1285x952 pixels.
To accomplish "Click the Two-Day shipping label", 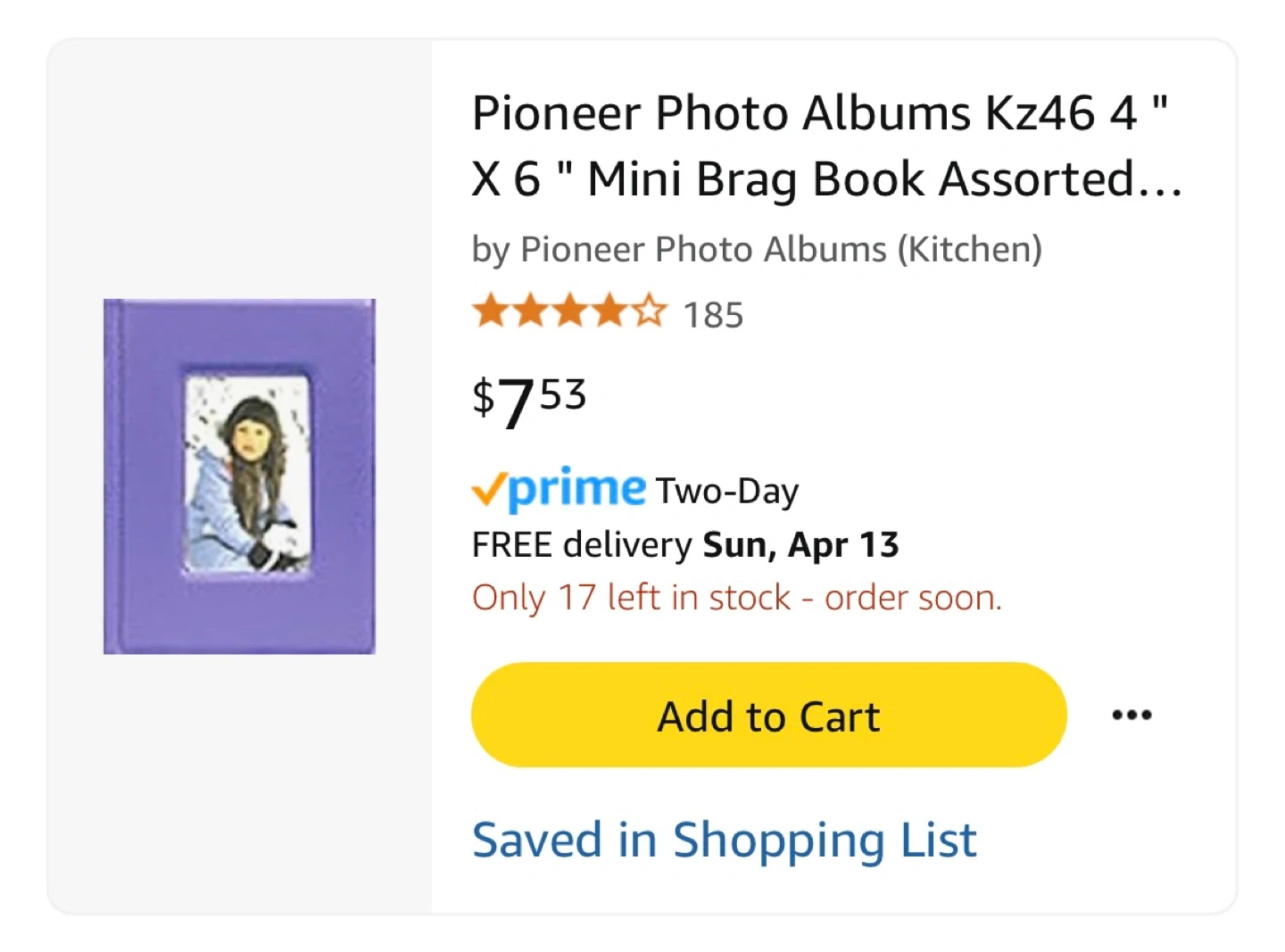I will [x=727, y=491].
